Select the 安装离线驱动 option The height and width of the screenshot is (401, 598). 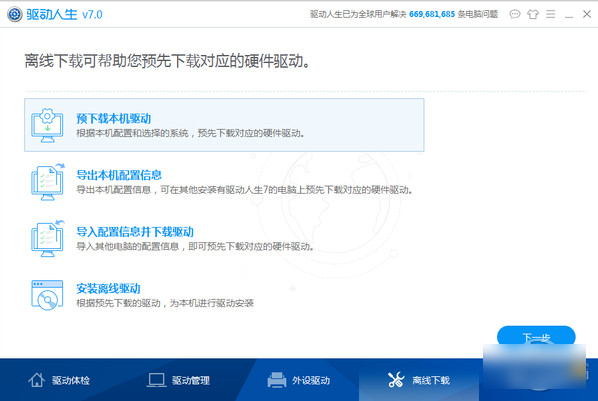pyautogui.click(x=224, y=295)
